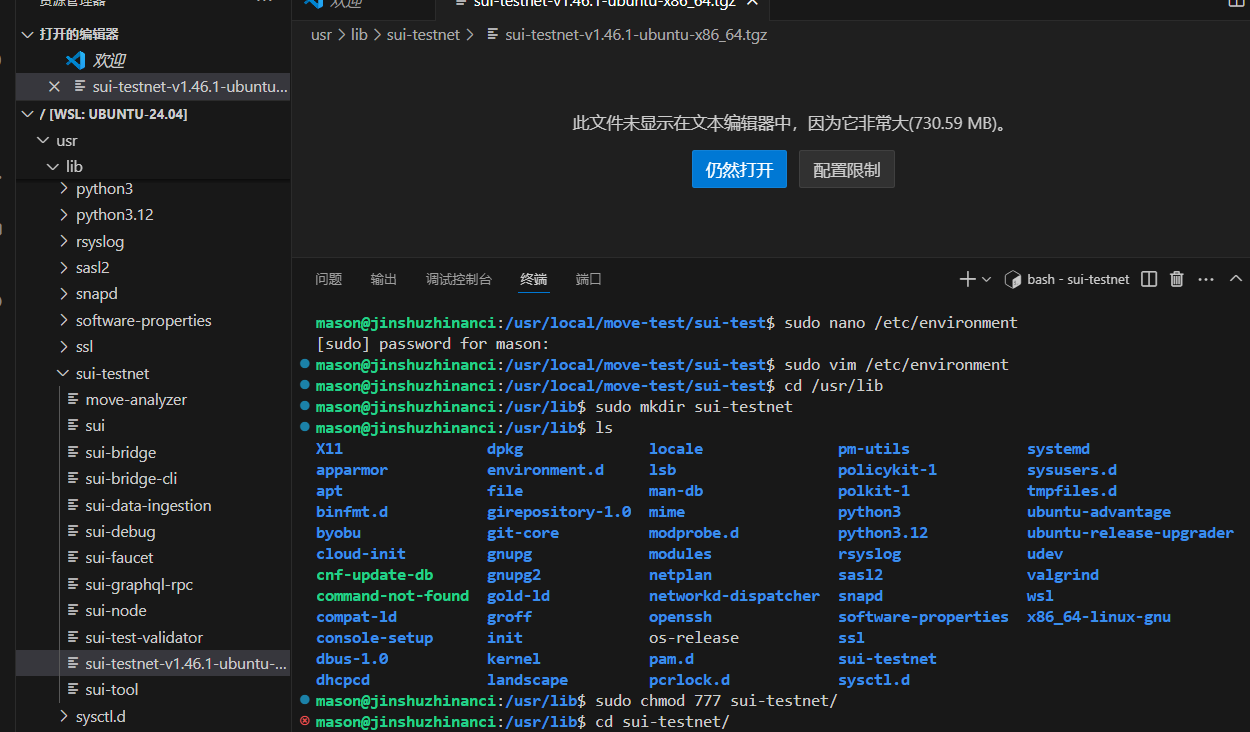Open the sui-bridge-cli file

131,479
